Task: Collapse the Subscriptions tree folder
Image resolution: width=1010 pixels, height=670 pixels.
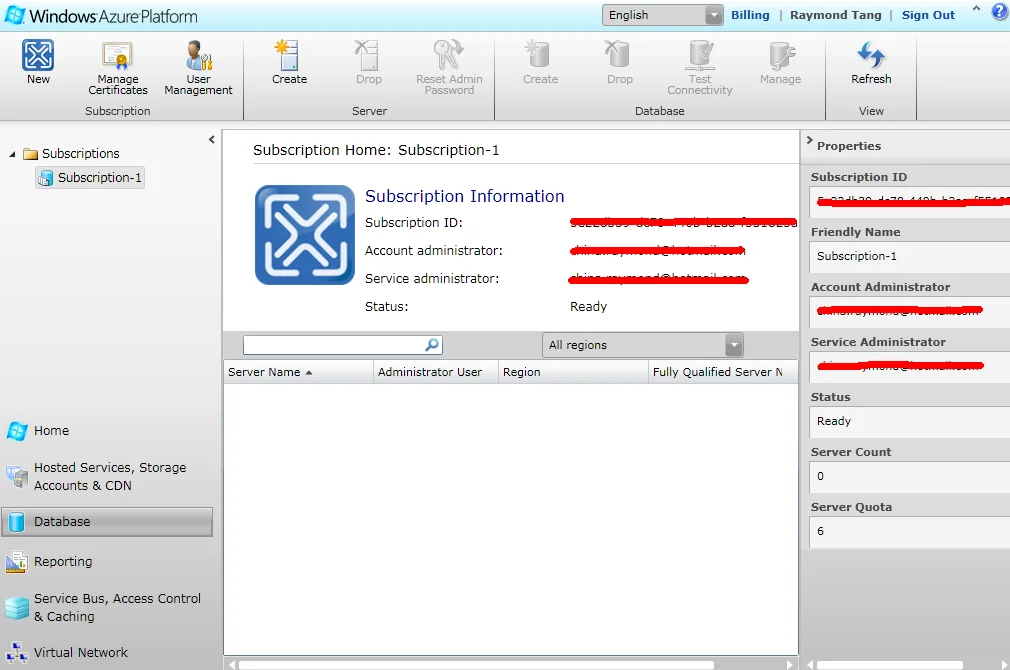Action: coord(12,154)
